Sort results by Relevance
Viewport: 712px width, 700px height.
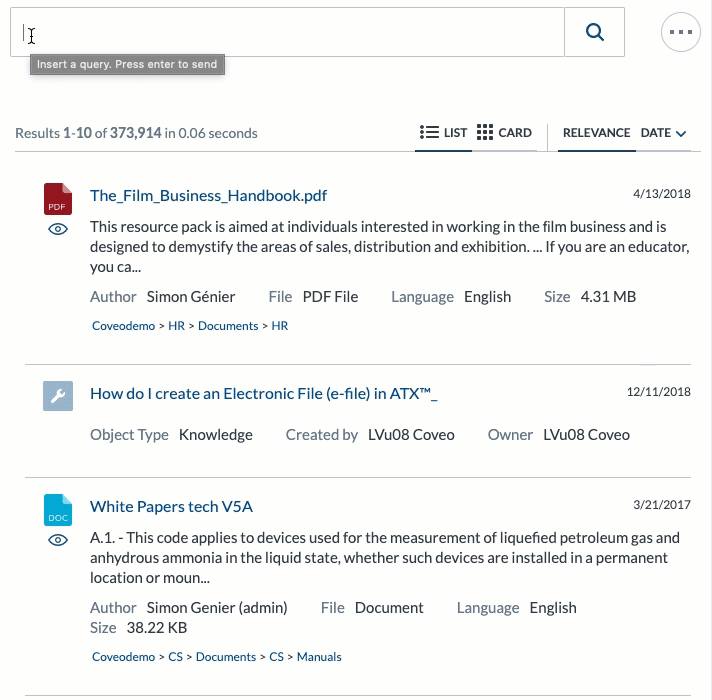click(x=596, y=133)
